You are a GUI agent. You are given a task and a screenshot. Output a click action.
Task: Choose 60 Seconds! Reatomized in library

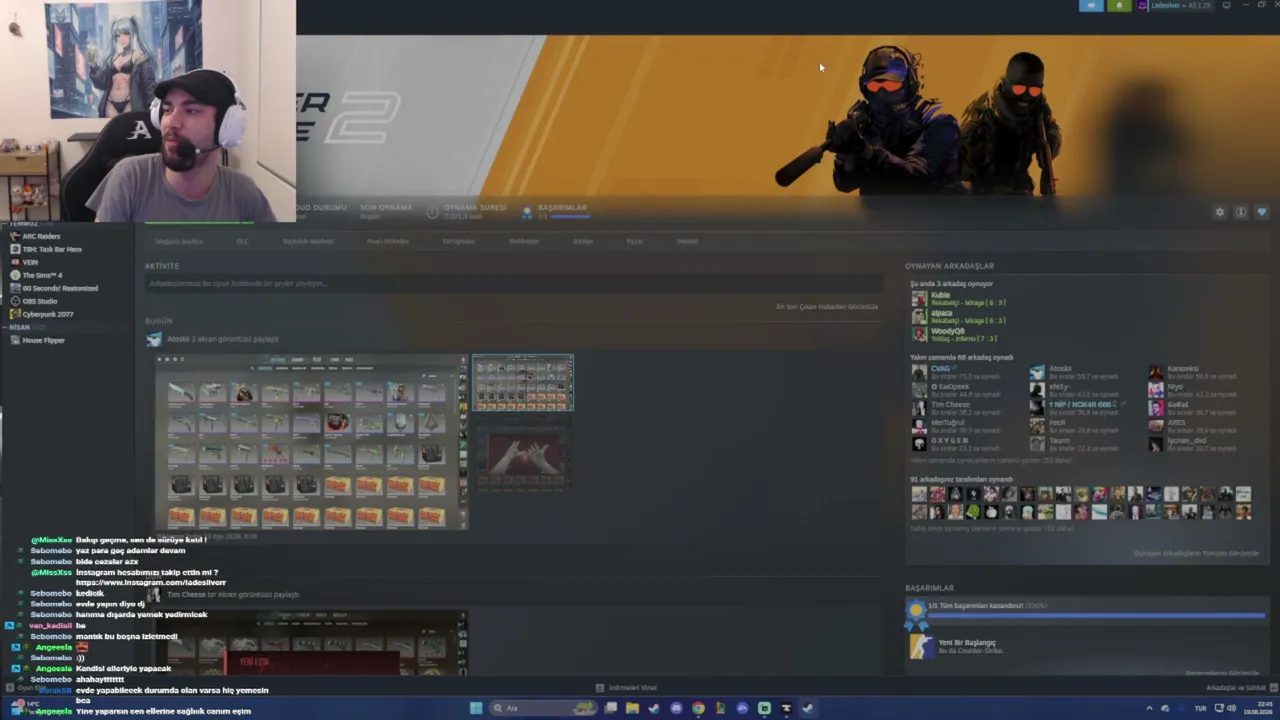(x=60, y=288)
